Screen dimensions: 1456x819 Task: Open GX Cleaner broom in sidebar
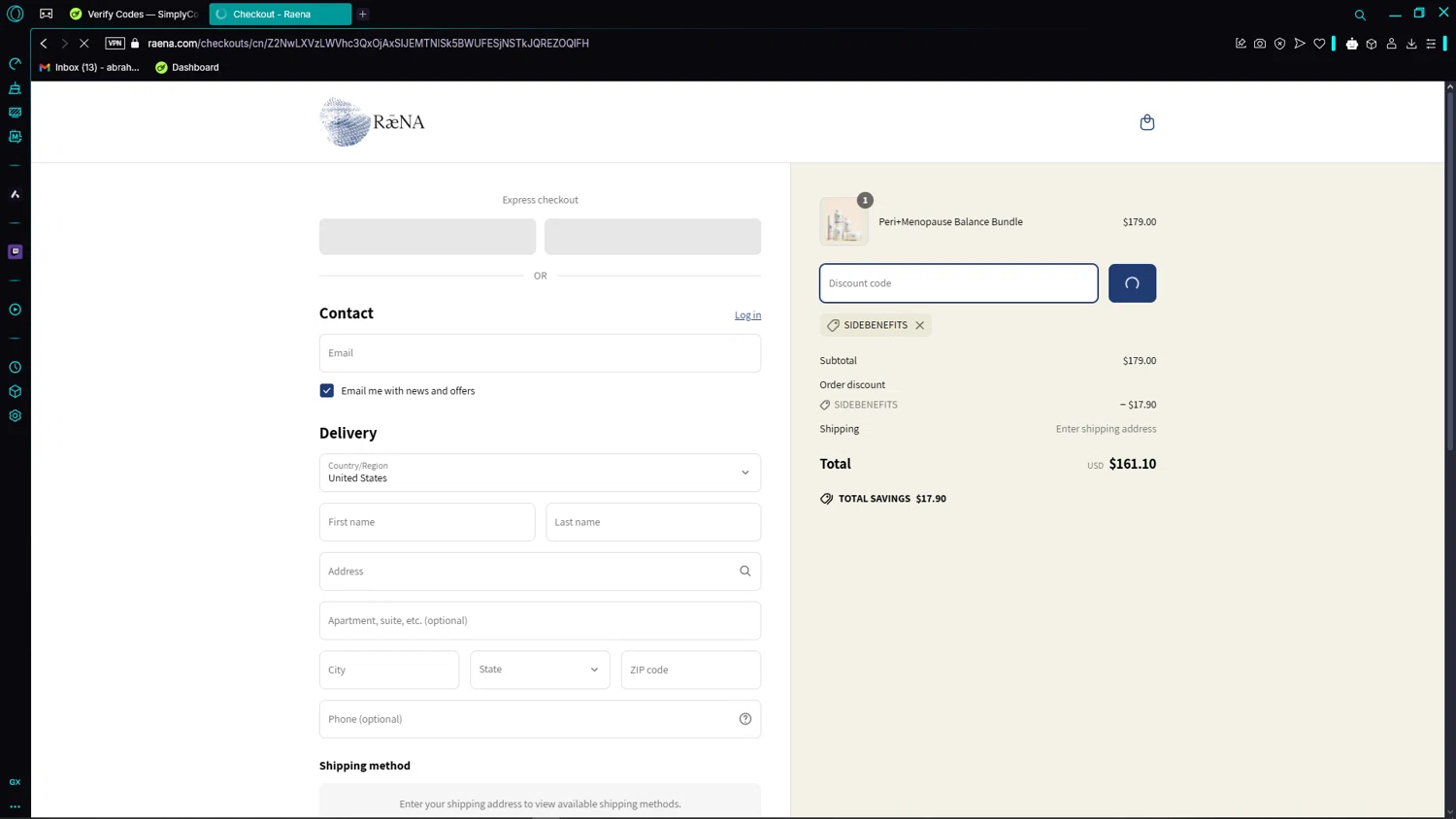coord(15,88)
